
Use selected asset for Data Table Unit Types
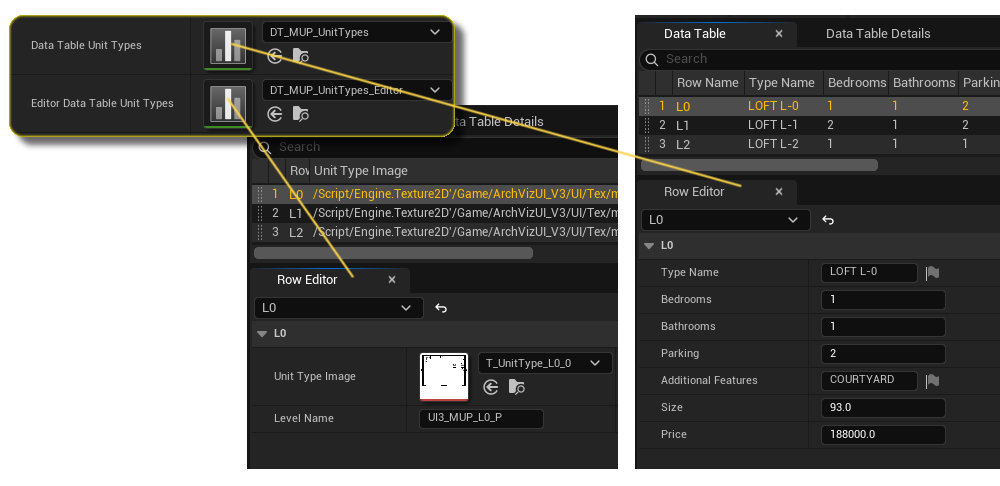274,57
